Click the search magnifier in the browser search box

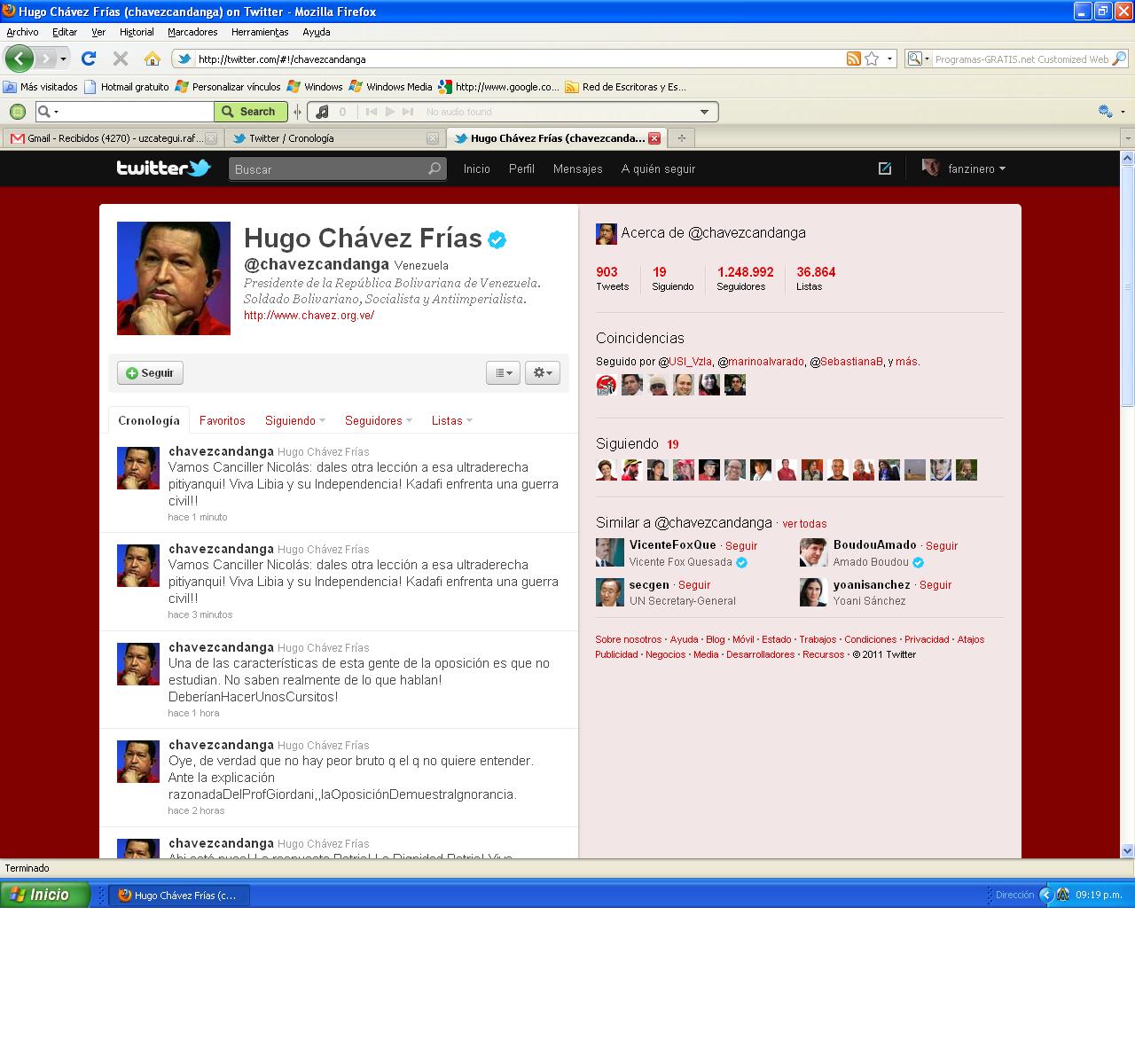[1119, 59]
